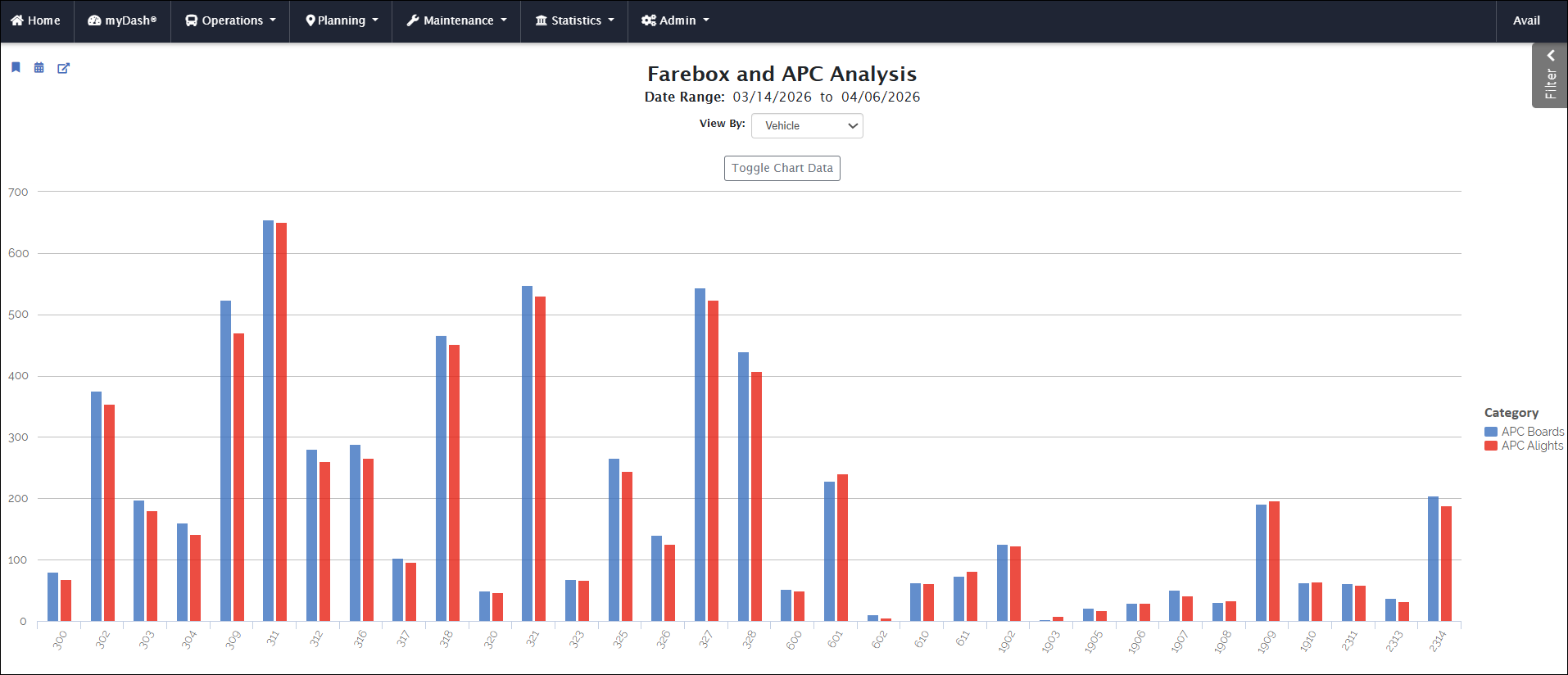This screenshot has width=1568, height=675.
Task: Open the Operations menu label
Action: pos(232,20)
